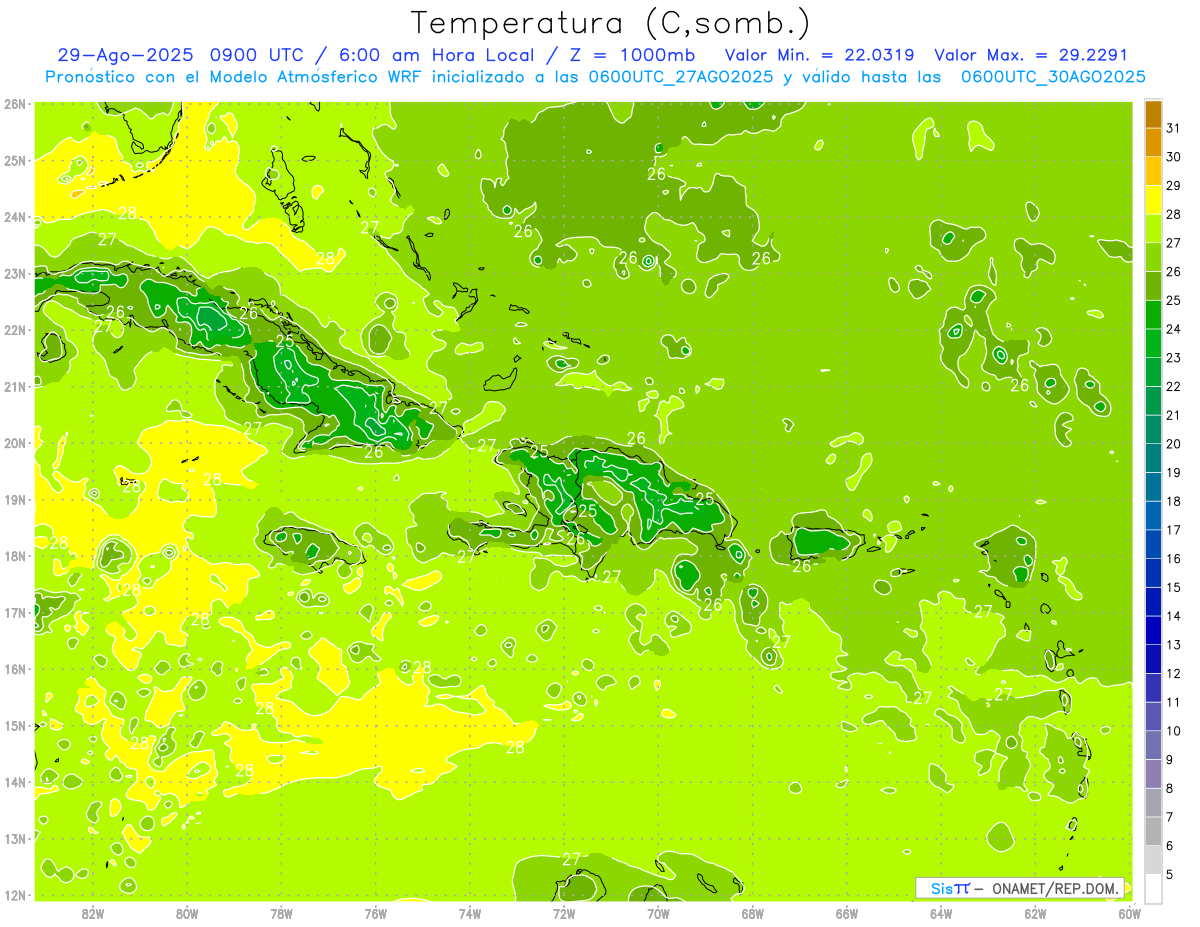Click color scale label '15'
Viewport: 1200px width, 927px height.
tap(1173, 587)
